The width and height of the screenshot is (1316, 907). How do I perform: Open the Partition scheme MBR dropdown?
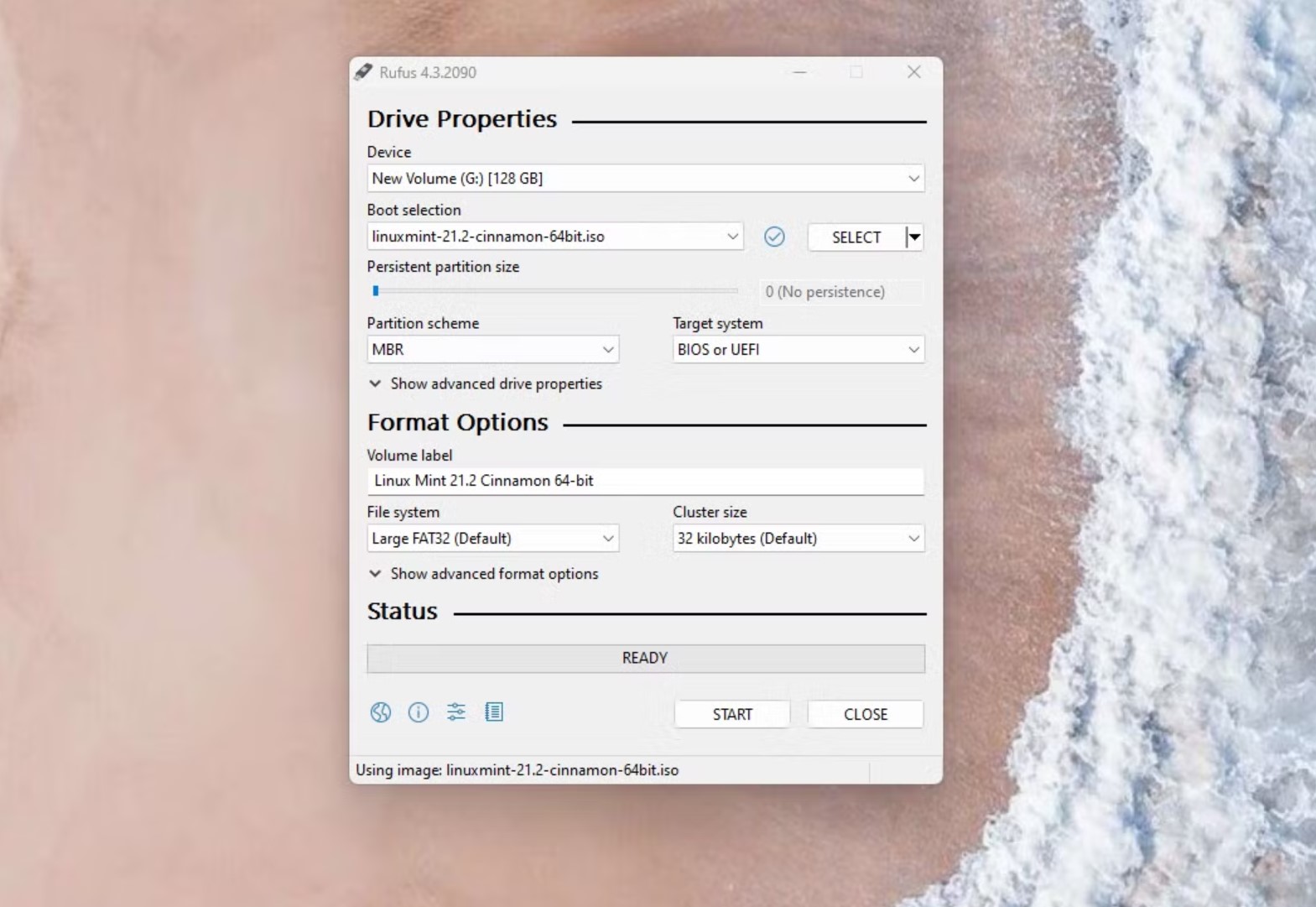[x=493, y=349]
